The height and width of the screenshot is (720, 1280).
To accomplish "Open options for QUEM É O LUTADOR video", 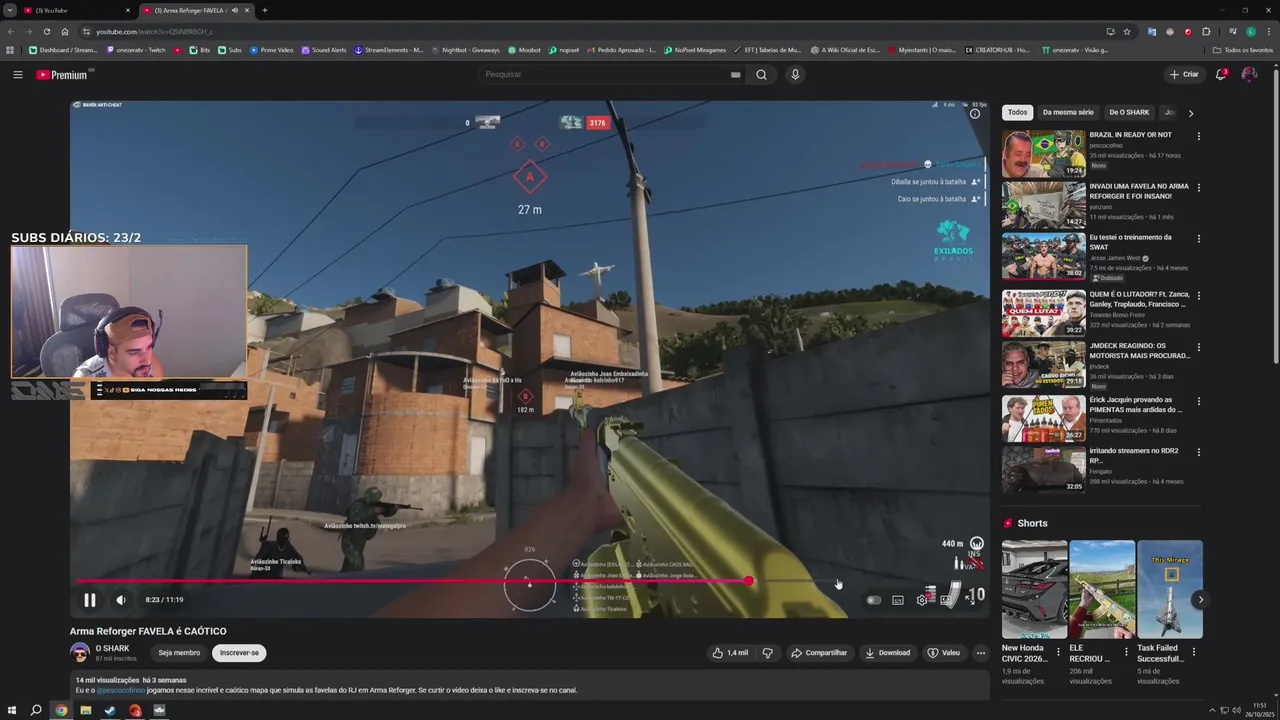I will [x=1198, y=296].
